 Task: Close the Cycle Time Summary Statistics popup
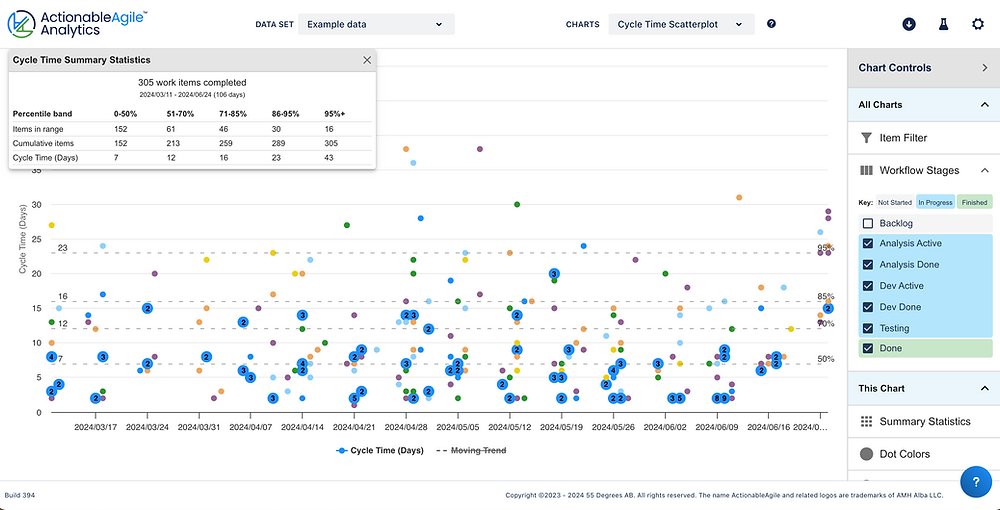pyautogui.click(x=366, y=60)
